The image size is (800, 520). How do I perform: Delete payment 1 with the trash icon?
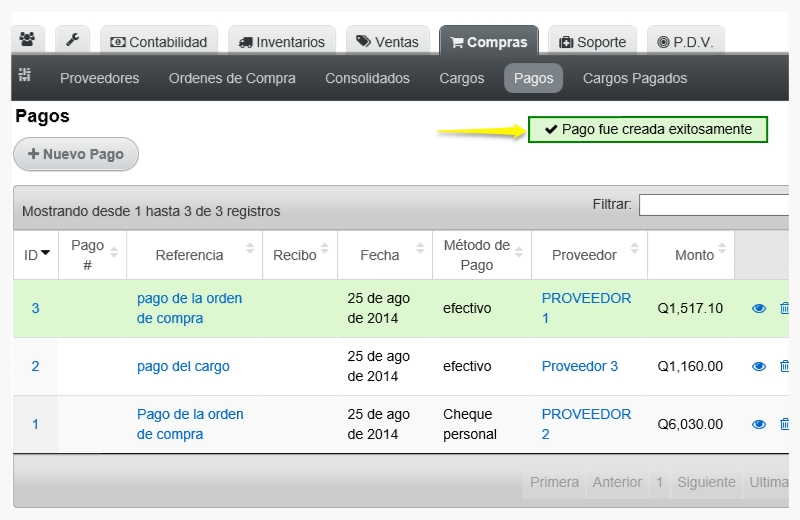click(784, 424)
